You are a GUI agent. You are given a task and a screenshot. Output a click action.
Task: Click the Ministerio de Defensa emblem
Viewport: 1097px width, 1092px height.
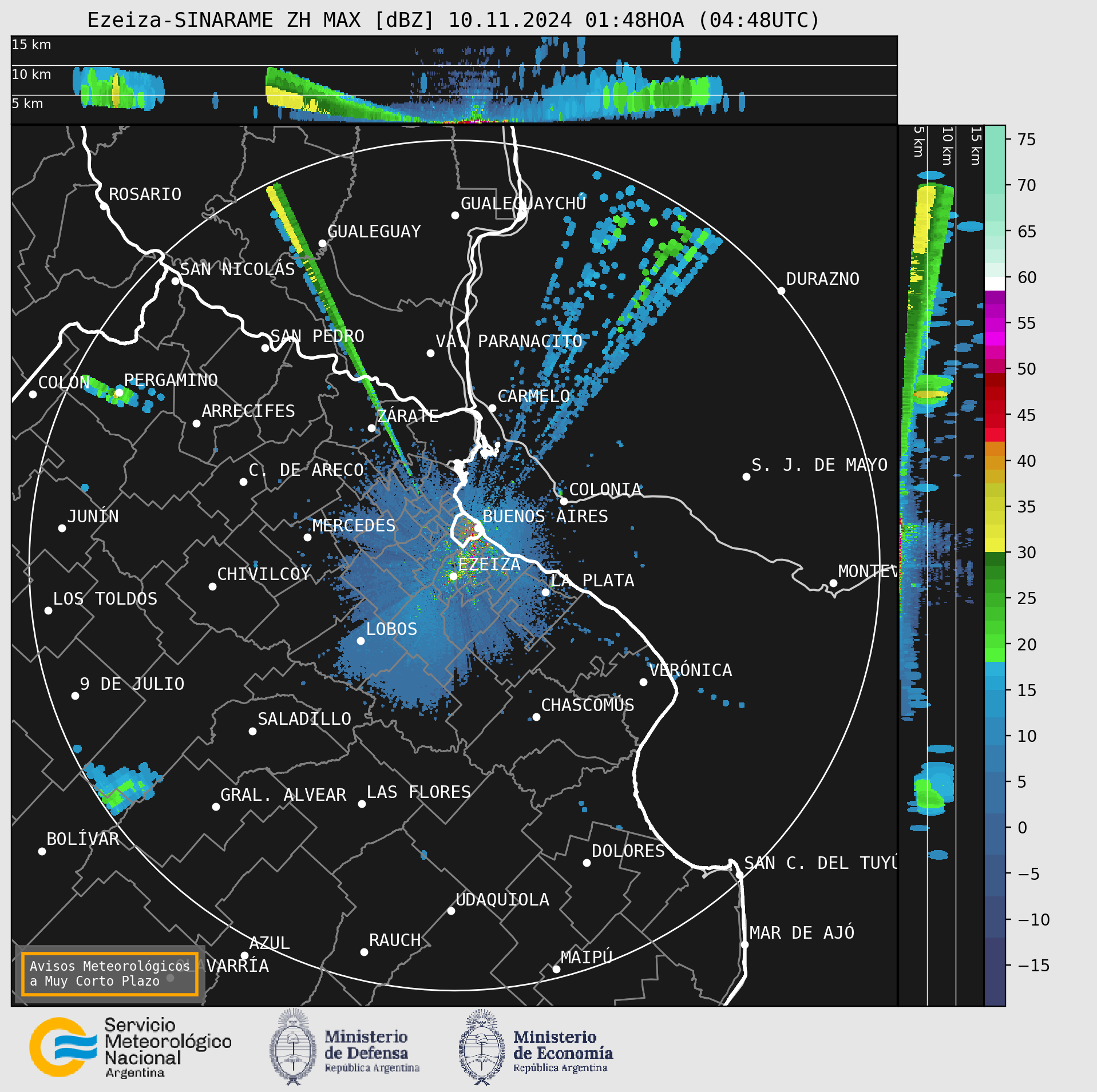coord(293,1047)
